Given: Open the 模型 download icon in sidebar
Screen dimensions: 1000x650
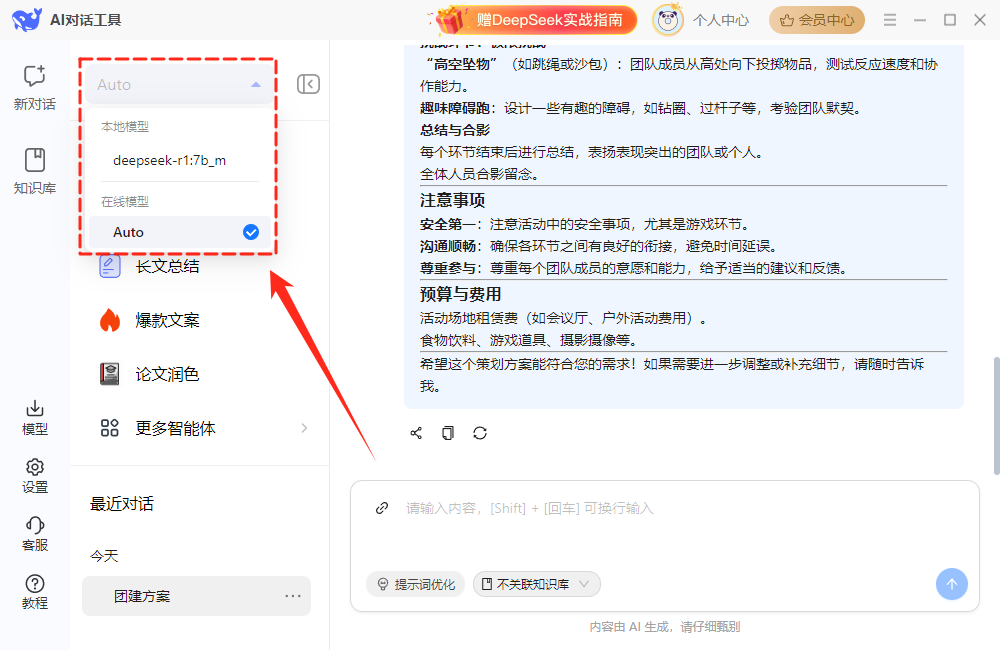Looking at the screenshot, I should tap(34, 417).
